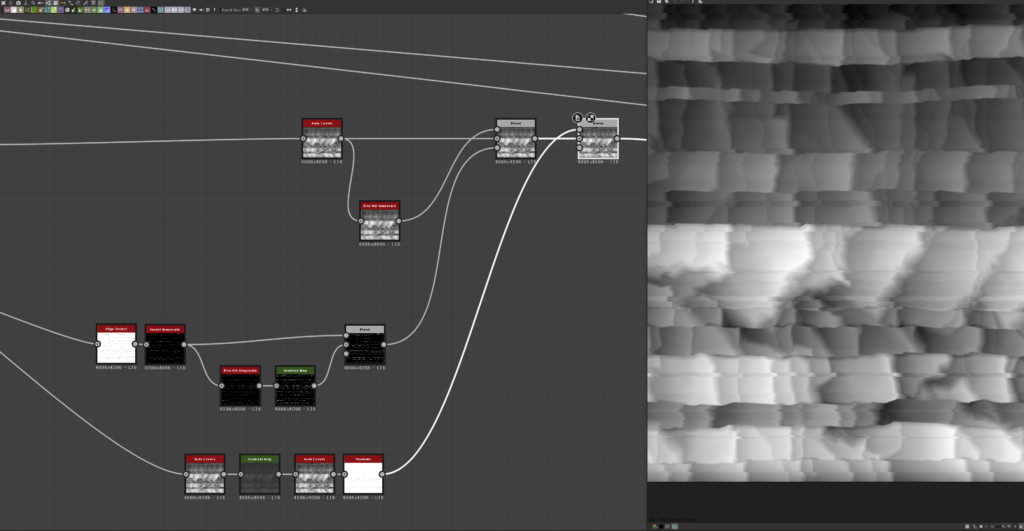
Task: Click the rainbow-colored Normal node icon in the toolbar
Action: point(107,10)
